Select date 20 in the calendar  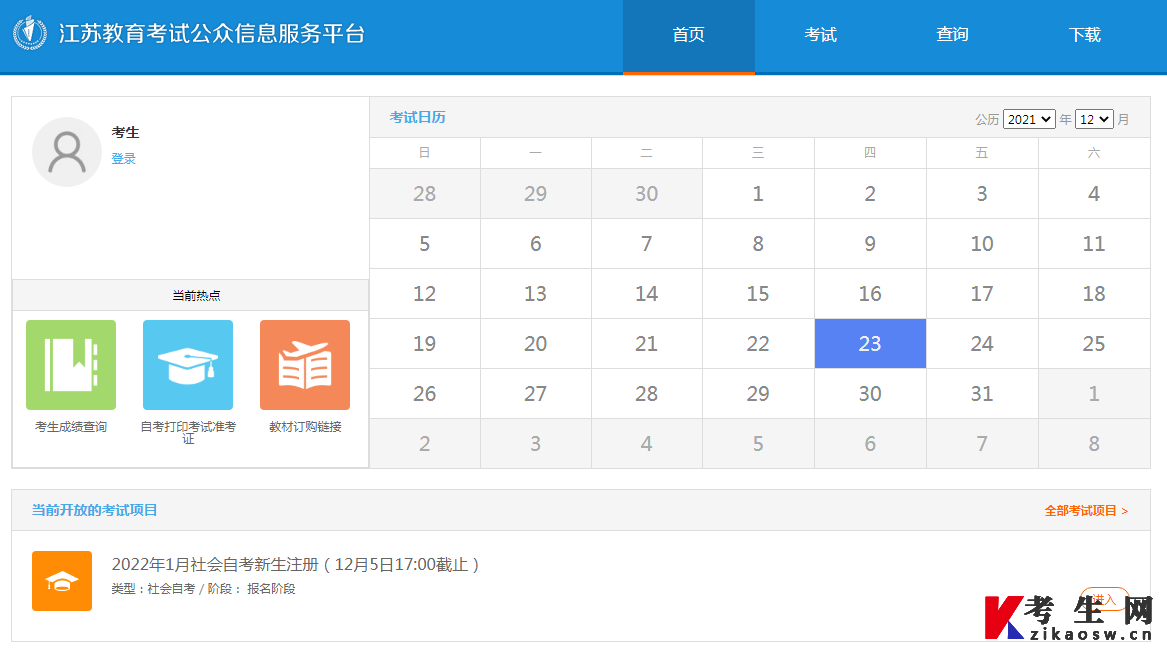point(535,344)
